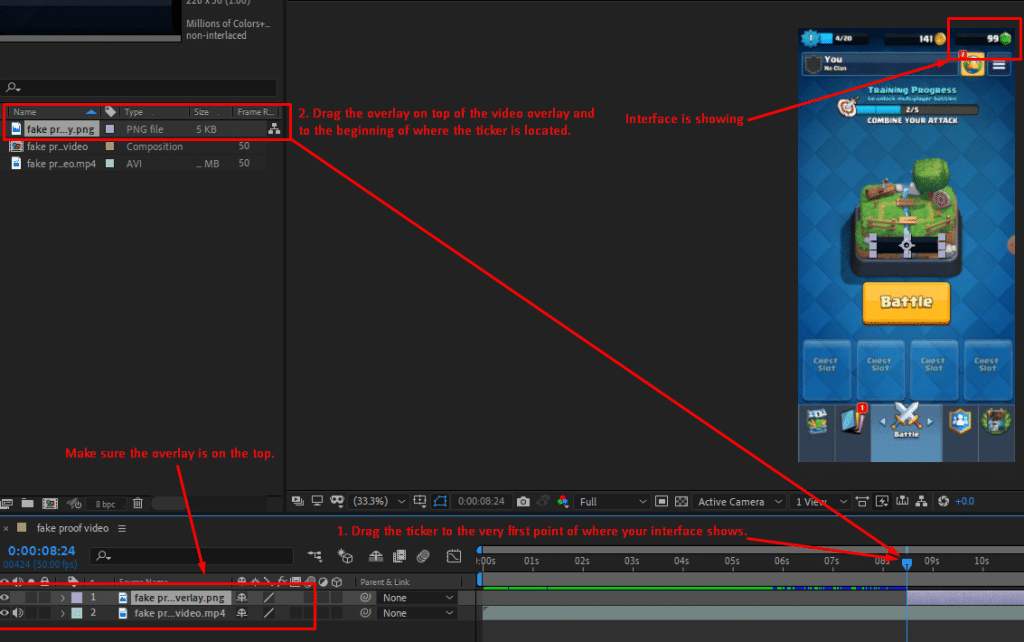Viewport: 1024px width, 642px height.
Task: Select fake pr...video composition in Project panel
Action: tap(57, 146)
